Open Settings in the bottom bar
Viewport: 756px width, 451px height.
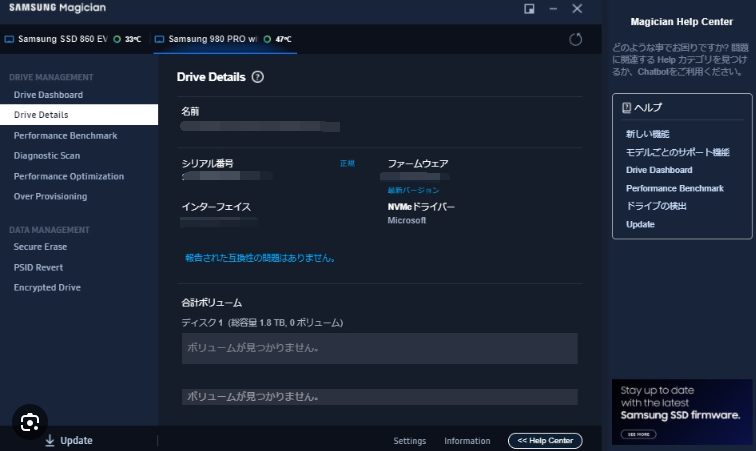[409, 441]
